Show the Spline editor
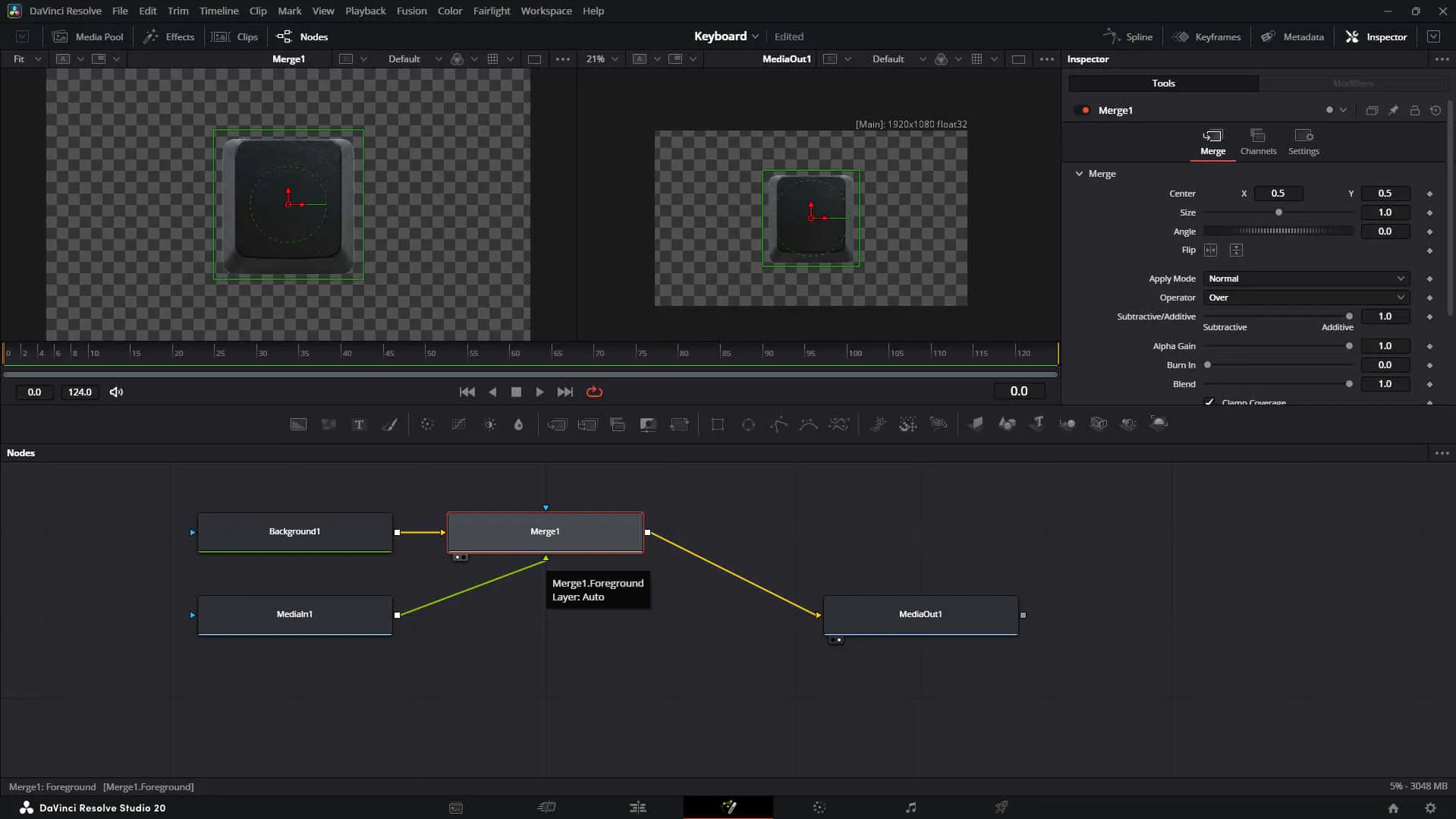The image size is (1456, 819). pyautogui.click(x=1127, y=36)
